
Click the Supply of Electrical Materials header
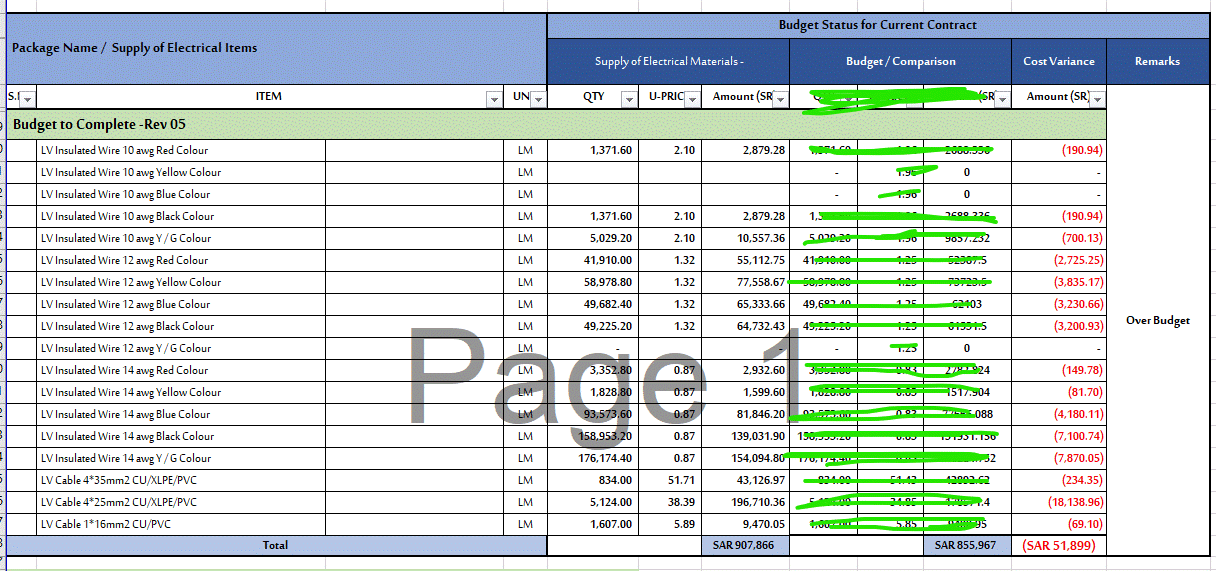point(669,61)
